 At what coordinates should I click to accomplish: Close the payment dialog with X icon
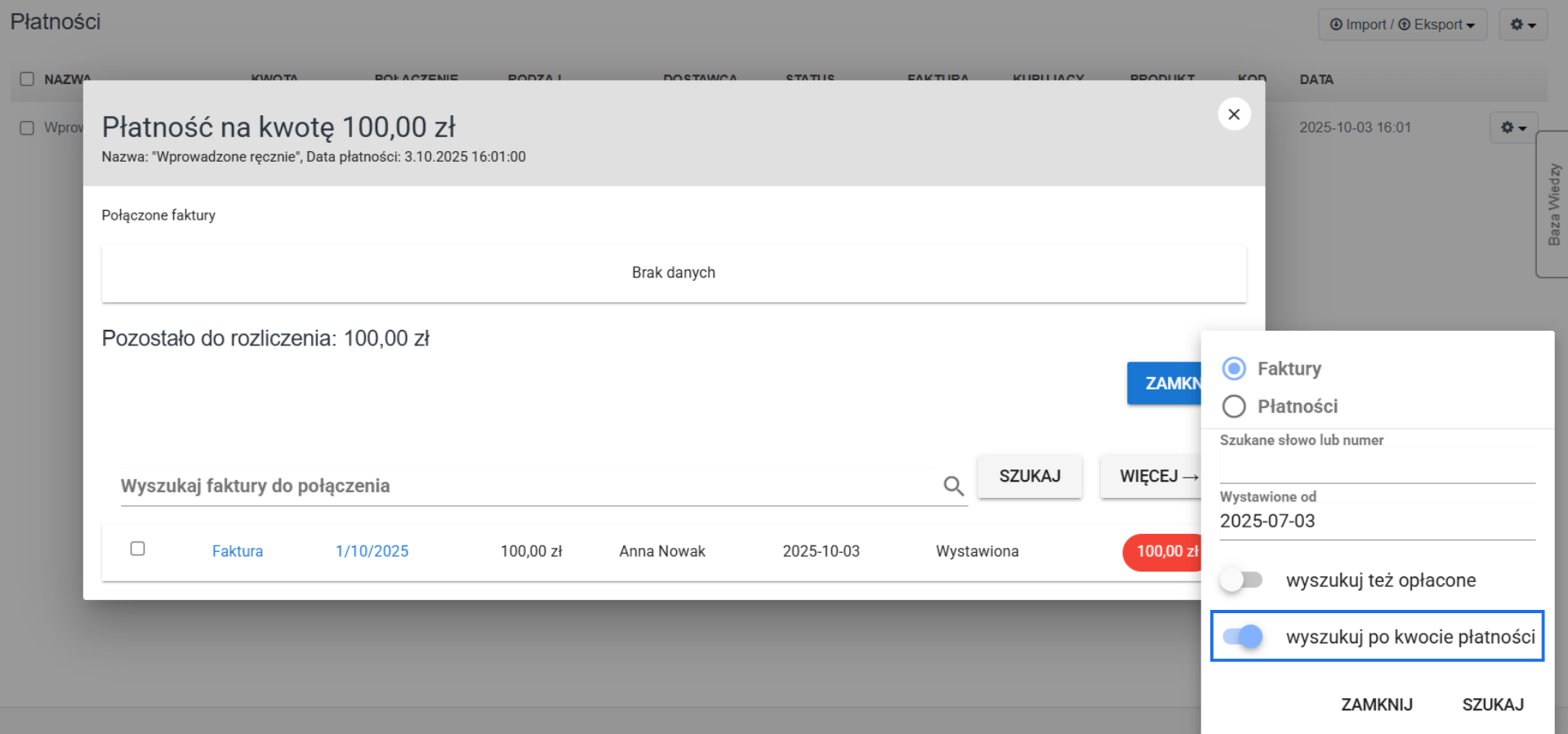(1234, 114)
